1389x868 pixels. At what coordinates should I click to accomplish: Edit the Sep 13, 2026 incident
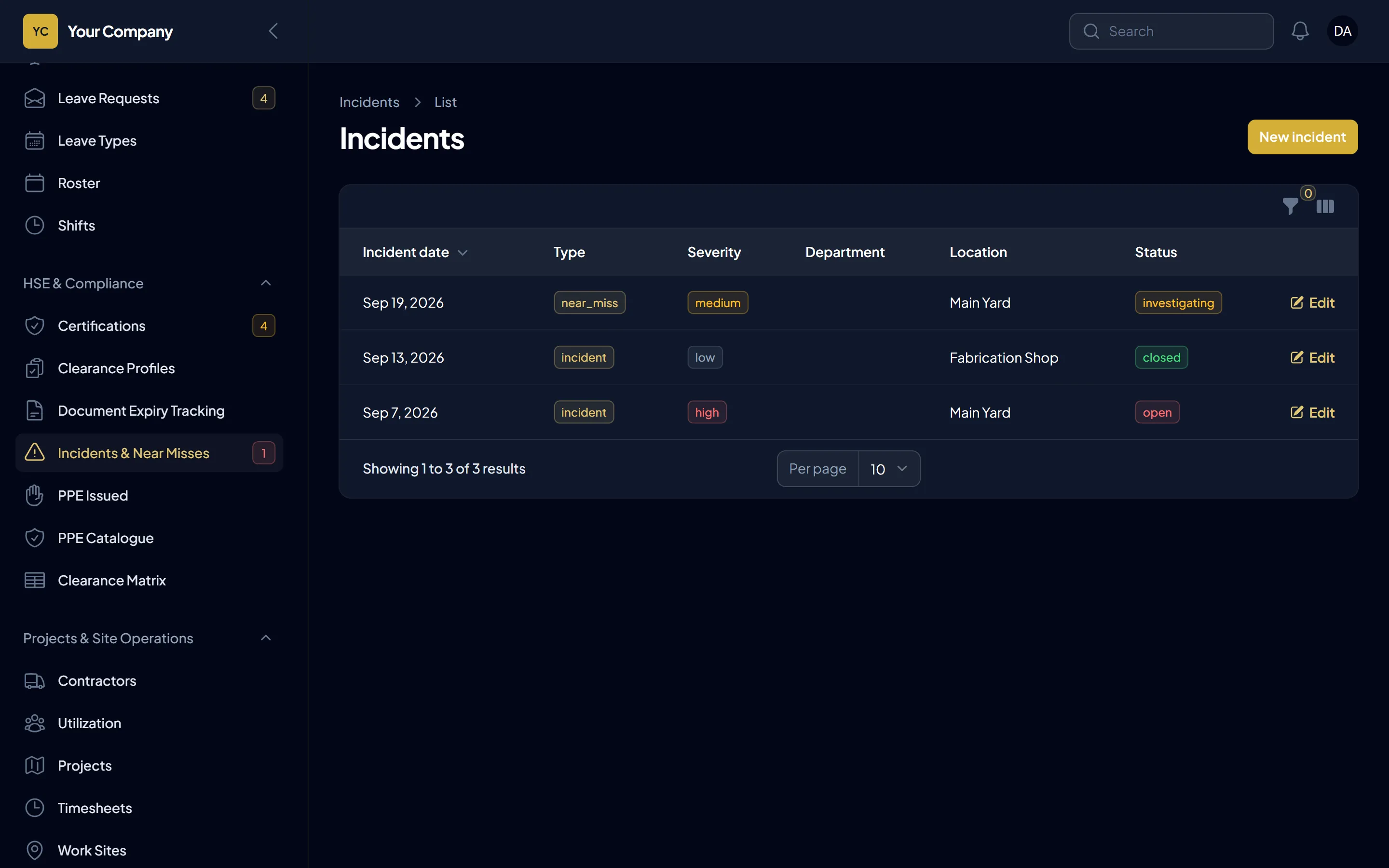(x=1312, y=358)
